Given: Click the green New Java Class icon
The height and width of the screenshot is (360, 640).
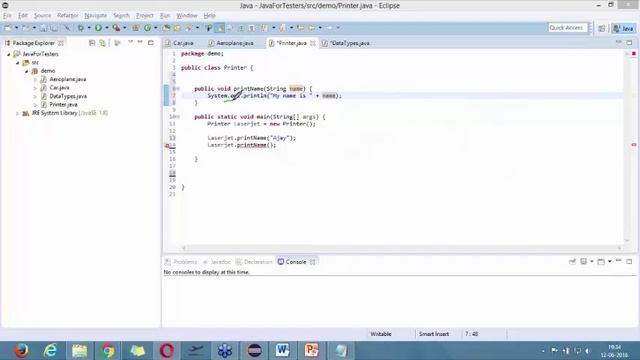Looking at the screenshot, I should click(x=147, y=28).
